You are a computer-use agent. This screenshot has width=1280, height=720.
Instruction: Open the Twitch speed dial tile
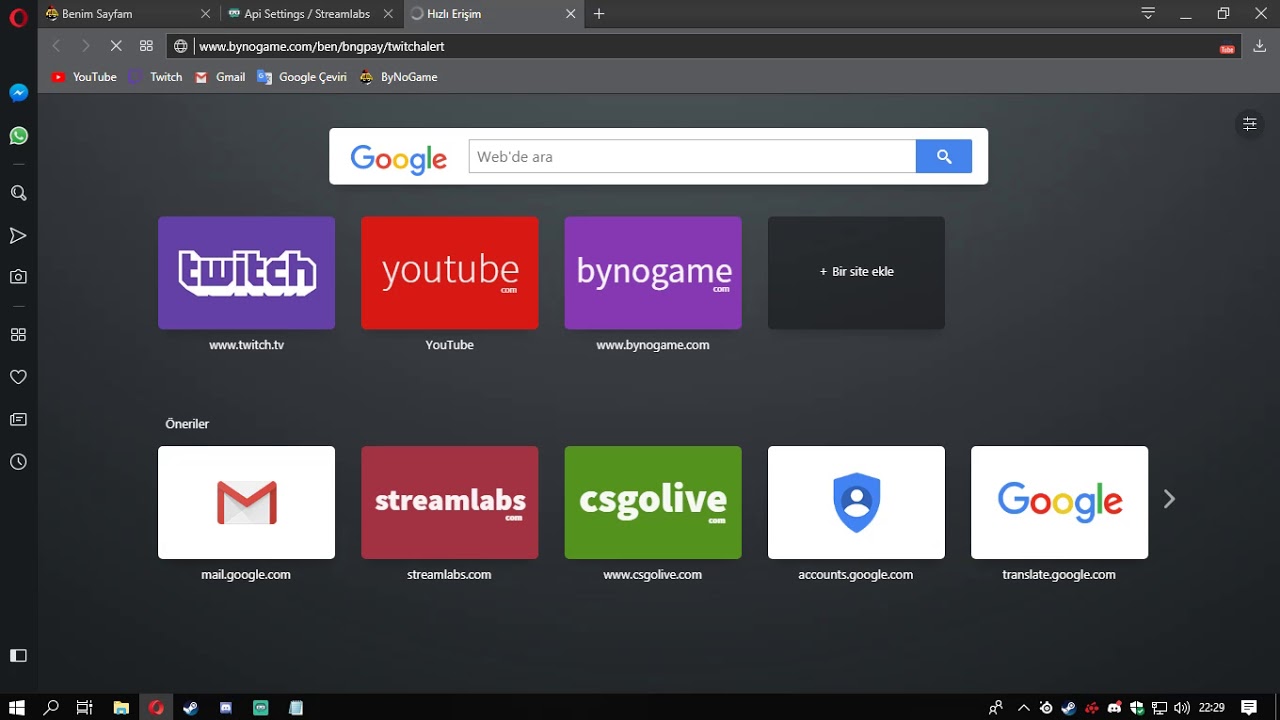[x=246, y=273]
